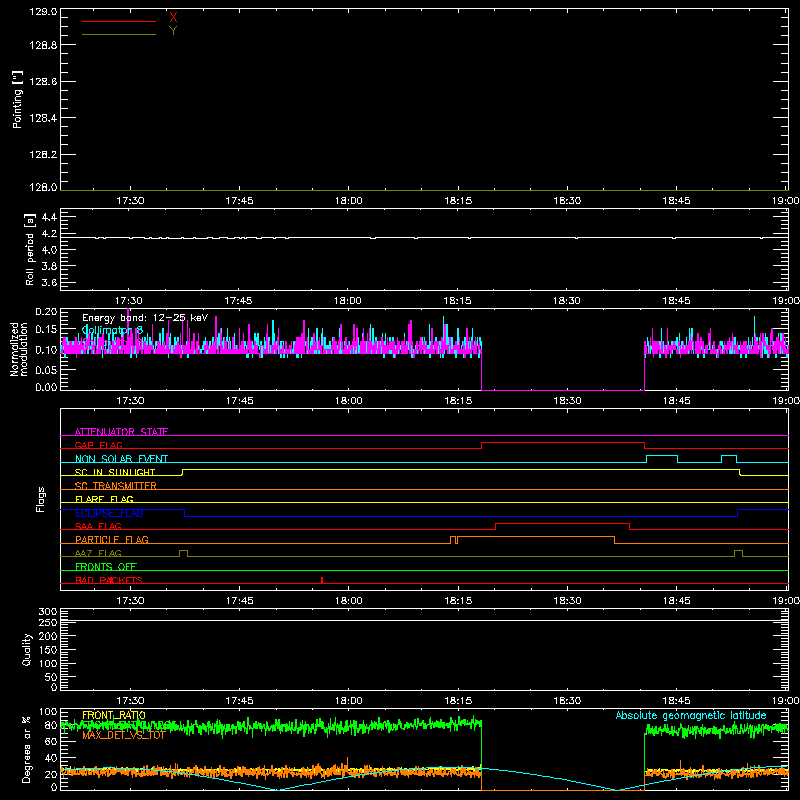Click the first AAZ_FLAG pulse near 17:37
The image size is (800, 800).
click(183, 551)
